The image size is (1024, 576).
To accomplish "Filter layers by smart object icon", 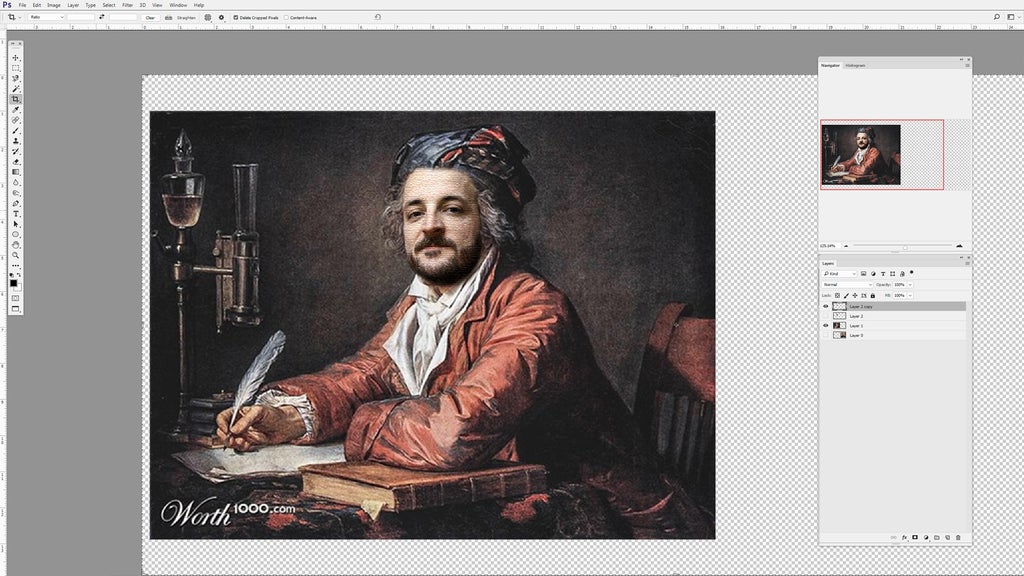I will click(x=902, y=274).
